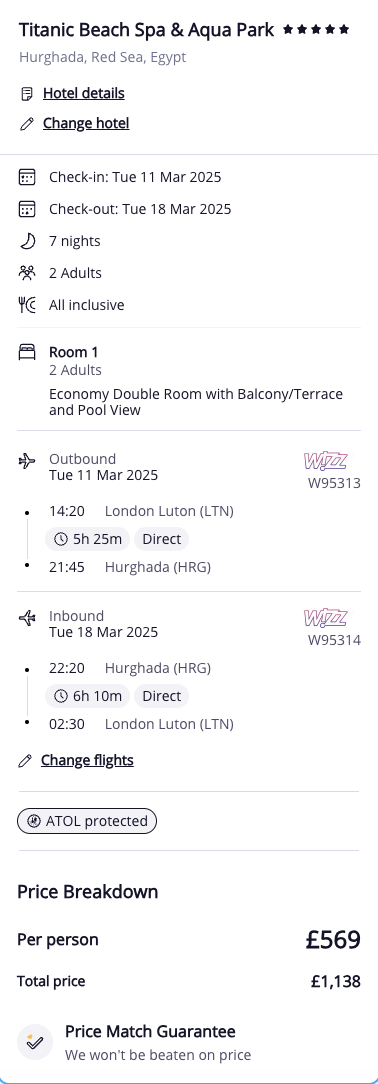The height and width of the screenshot is (1084, 378).
Task: Click the All inclusive dining icon
Action: coord(26,305)
